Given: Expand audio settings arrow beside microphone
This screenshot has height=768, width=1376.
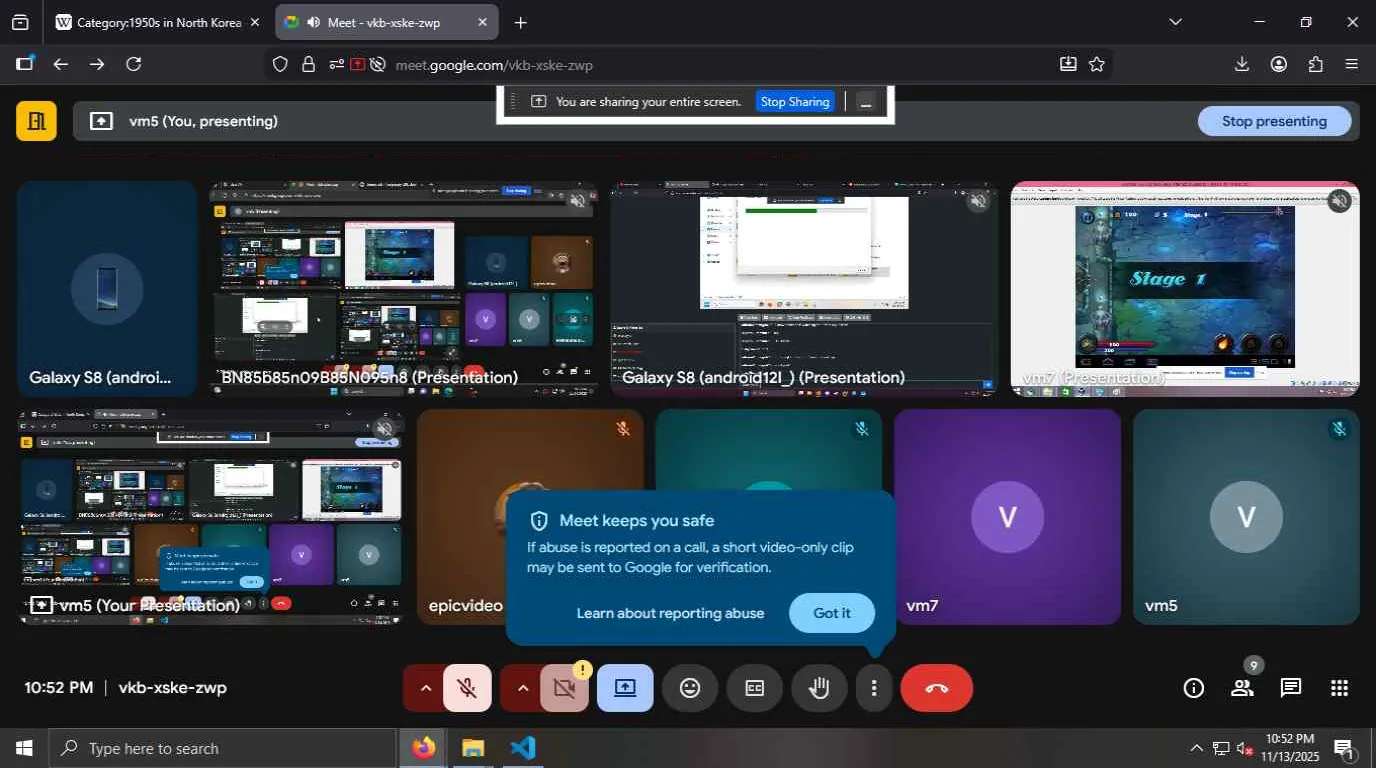Looking at the screenshot, I should tap(425, 688).
